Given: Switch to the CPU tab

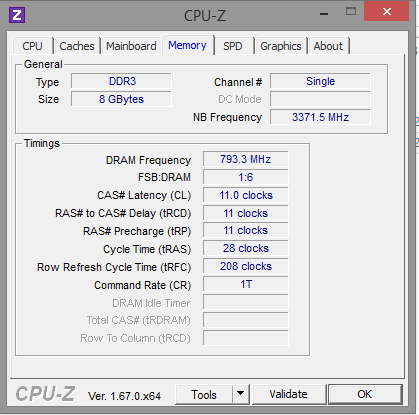Looking at the screenshot, I should tap(33, 46).
